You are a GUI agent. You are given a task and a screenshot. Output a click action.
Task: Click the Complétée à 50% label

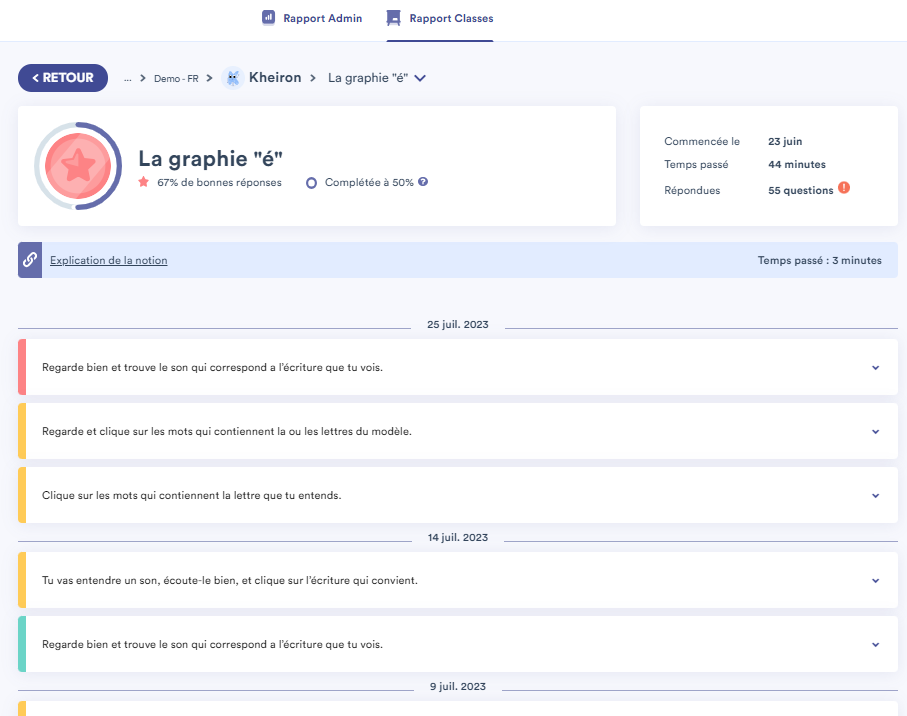(x=369, y=183)
